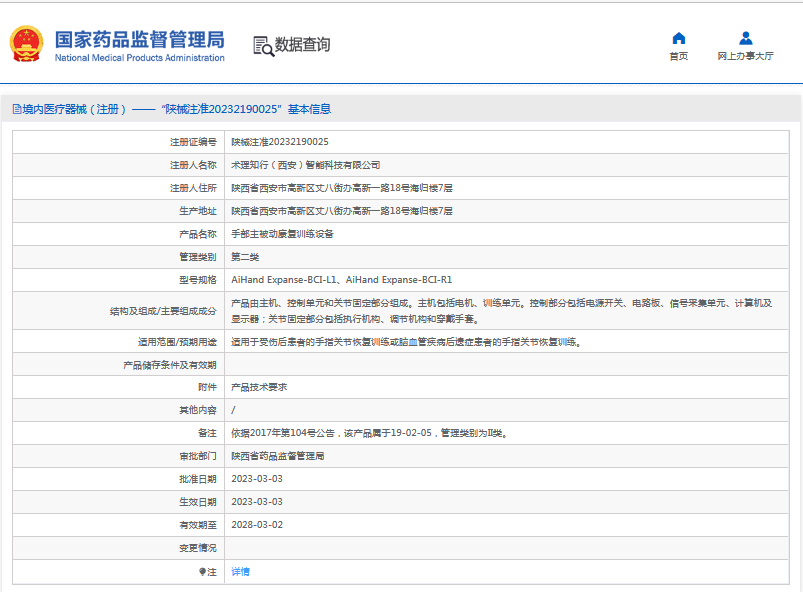
Task: Click the 其他内容 row label
Action: [198, 410]
